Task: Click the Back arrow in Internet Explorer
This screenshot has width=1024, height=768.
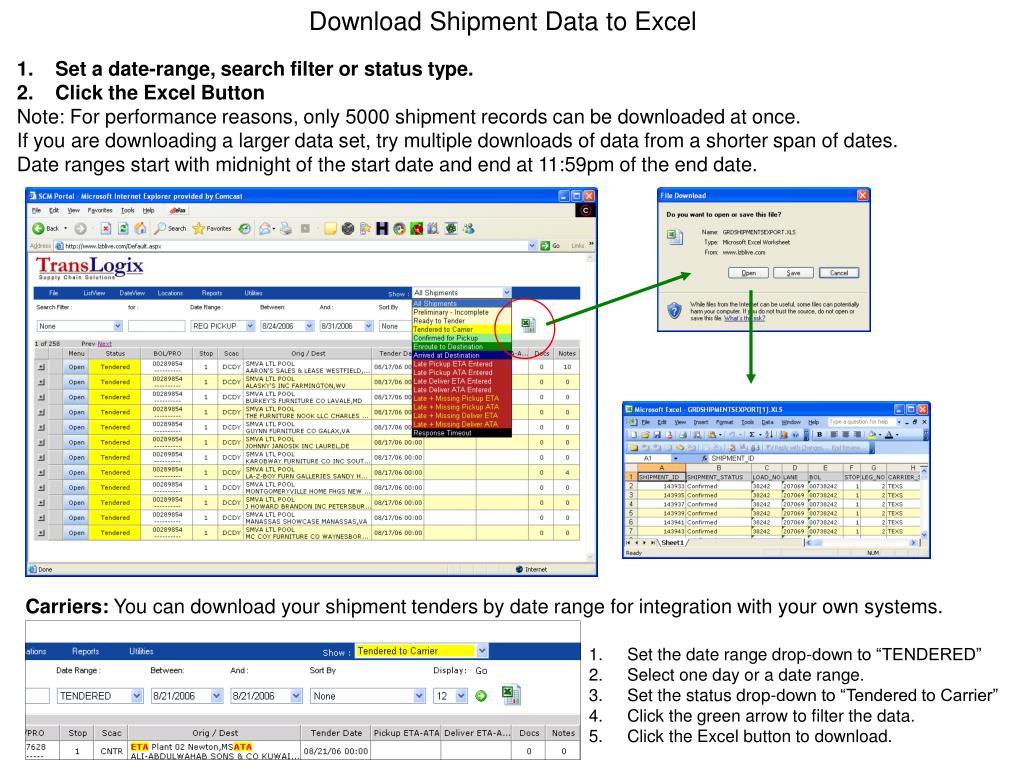Action: click(39, 229)
